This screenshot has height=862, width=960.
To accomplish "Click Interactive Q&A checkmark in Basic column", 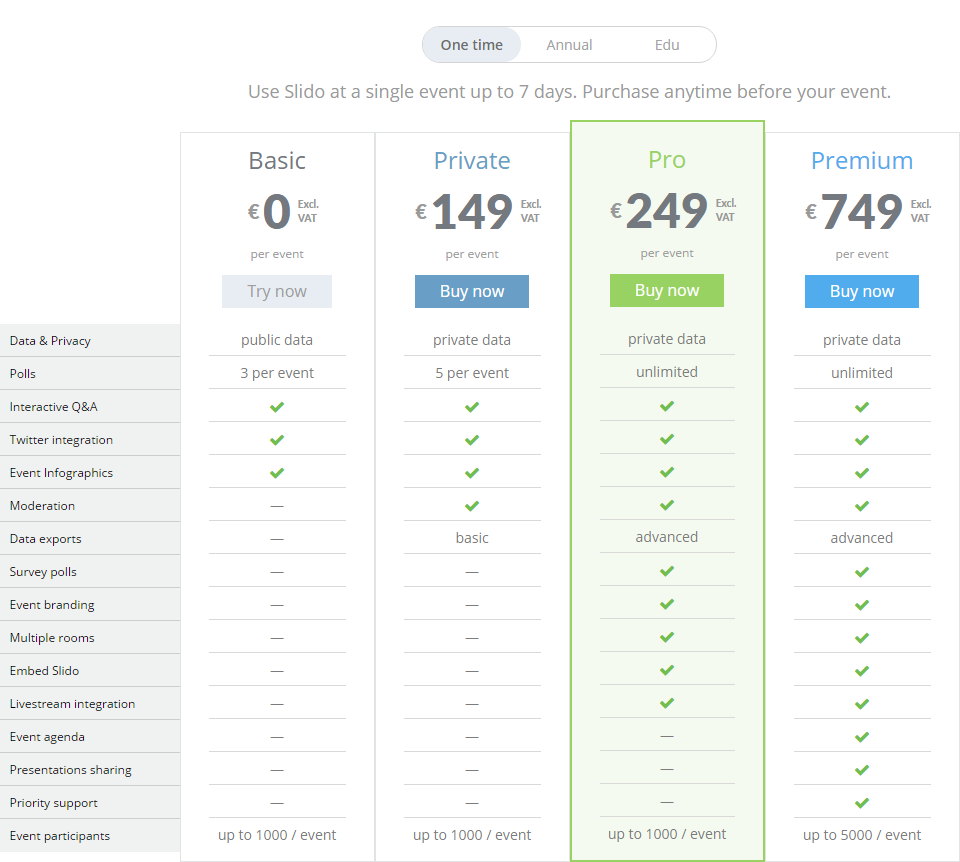I will [x=277, y=407].
